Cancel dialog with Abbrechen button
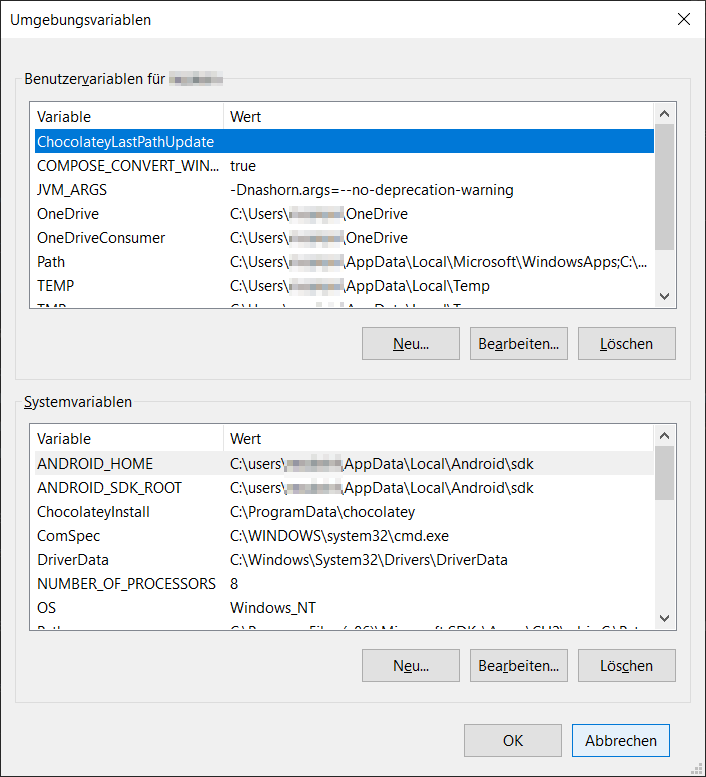Screen dimensions: 706x777 click(620, 741)
